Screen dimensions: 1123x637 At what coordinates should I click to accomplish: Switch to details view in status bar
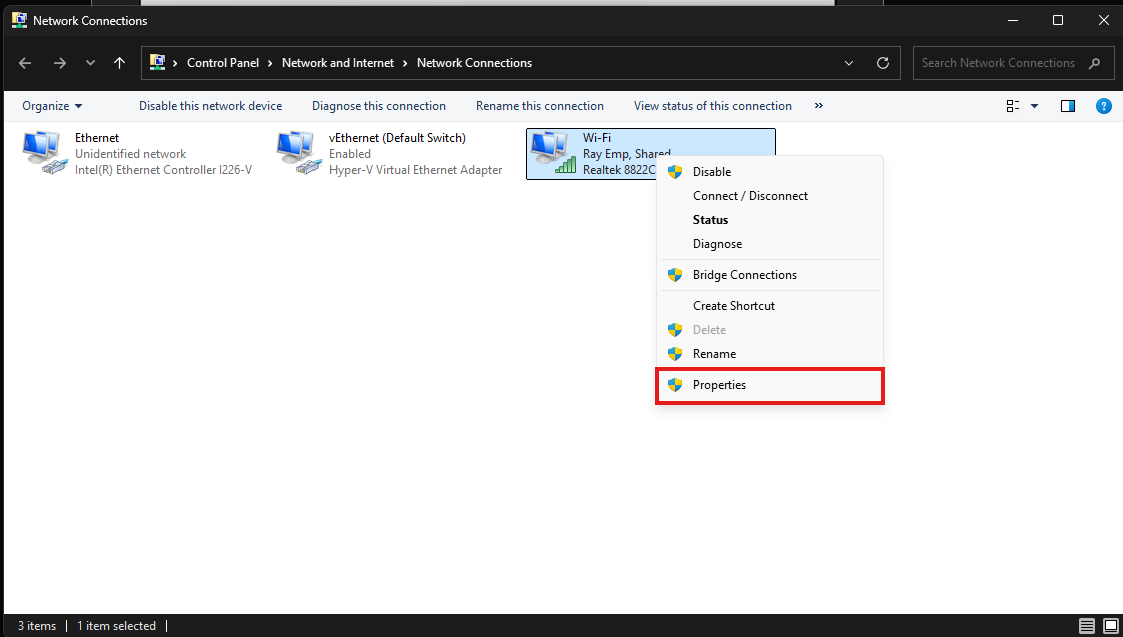pyautogui.click(x=1086, y=626)
